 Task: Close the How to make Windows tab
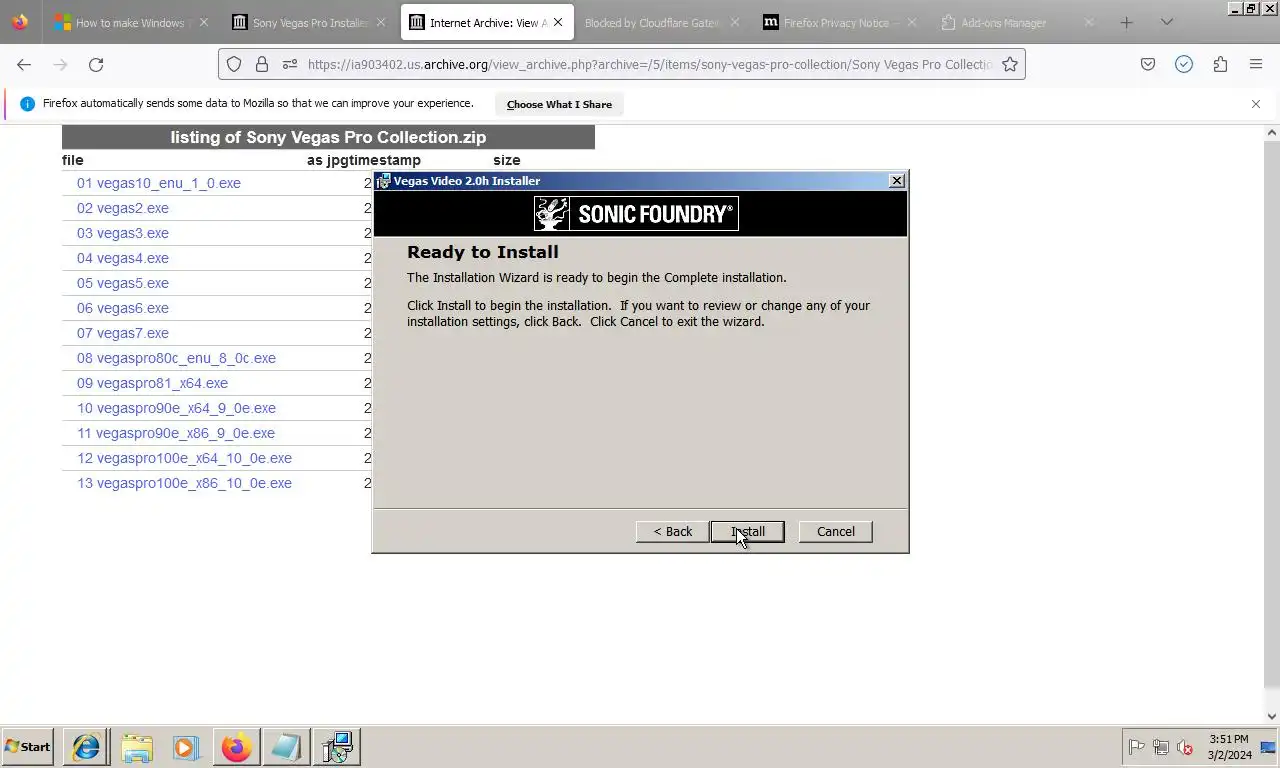point(203,22)
